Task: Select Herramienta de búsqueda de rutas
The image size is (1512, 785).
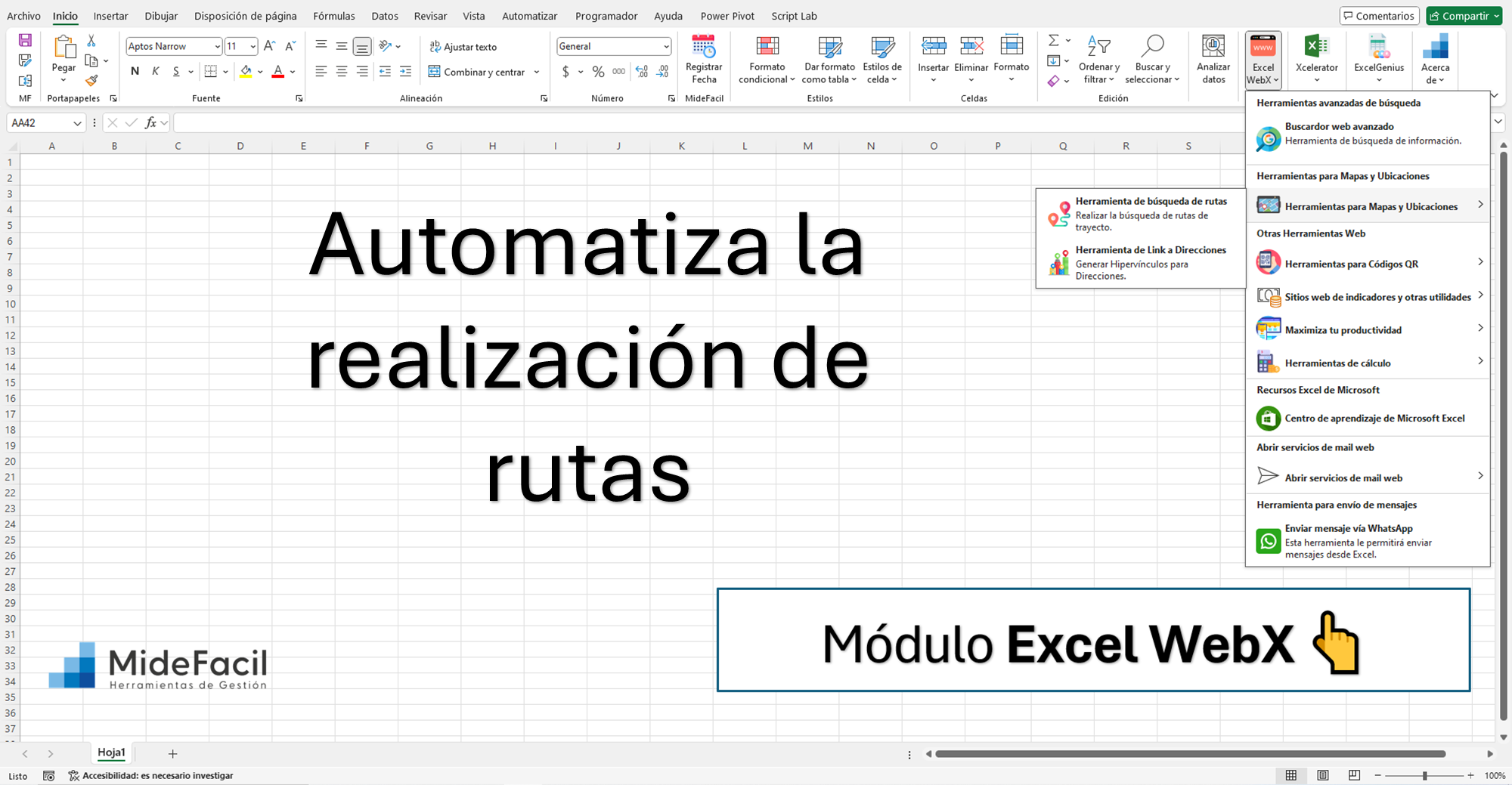Action: 1141,214
